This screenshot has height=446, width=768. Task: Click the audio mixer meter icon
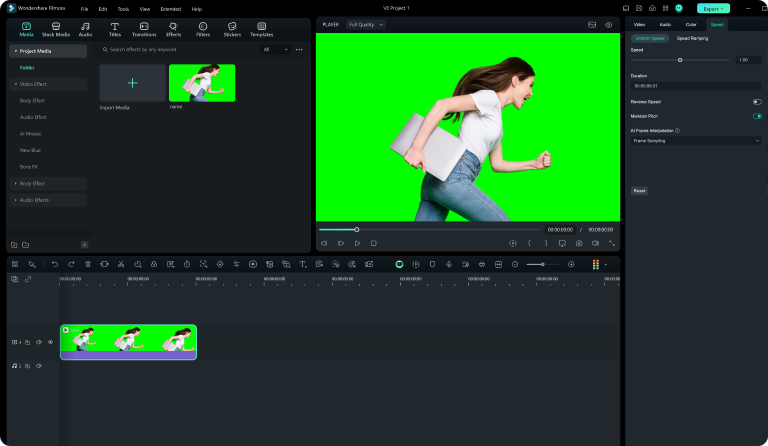pos(596,264)
